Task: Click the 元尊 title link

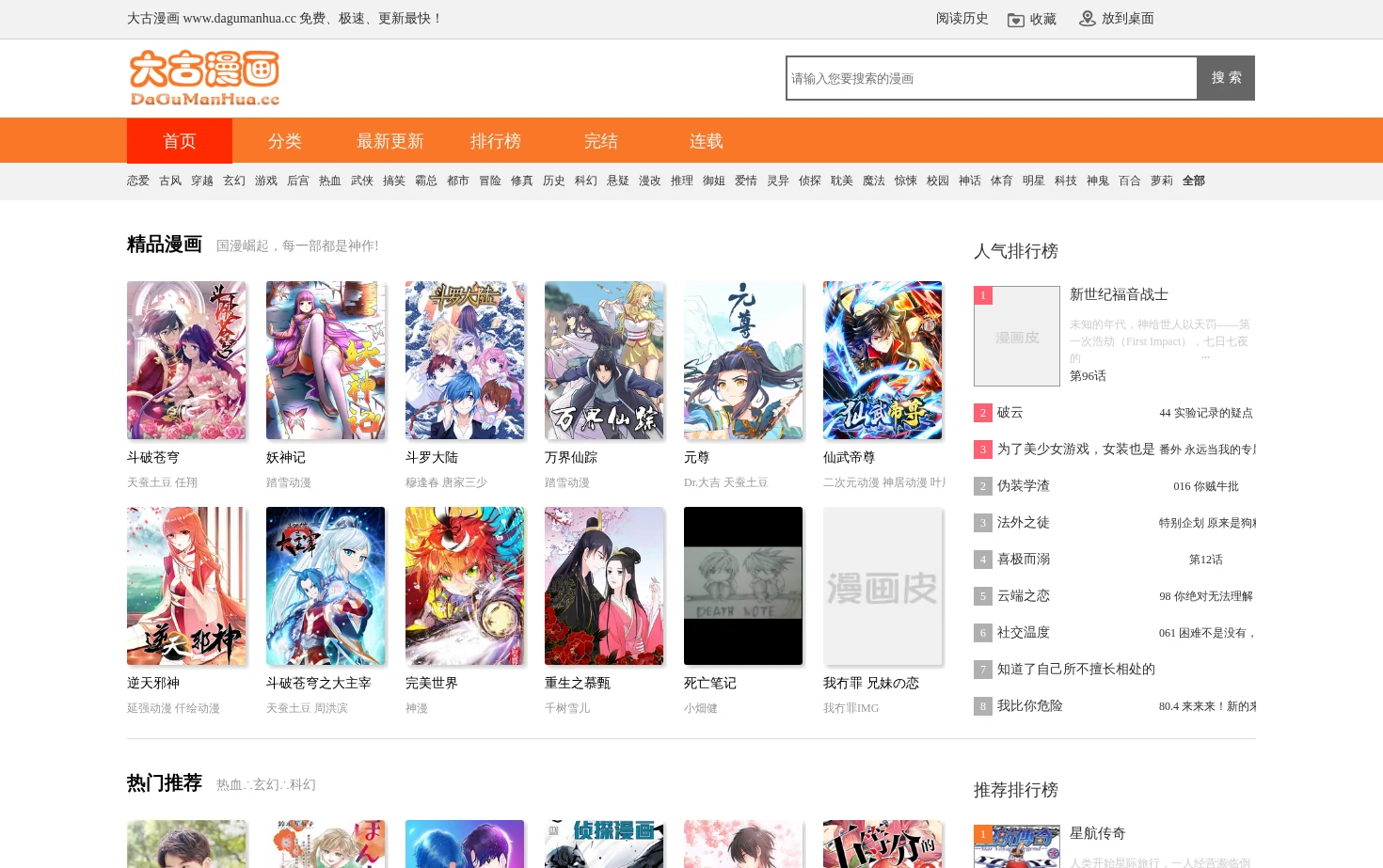Action: point(697,458)
